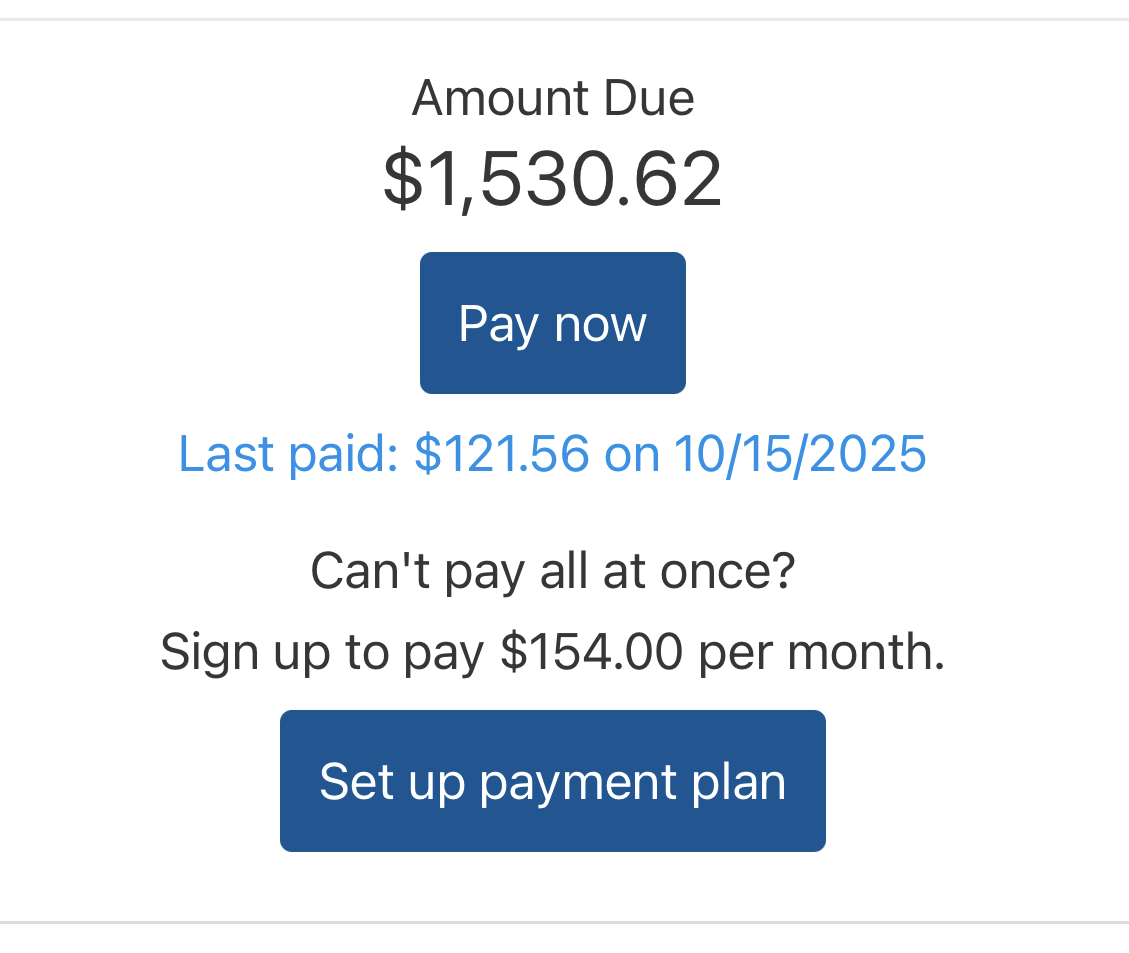Click the "Can't pay all at once?" text

pos(552,572)
